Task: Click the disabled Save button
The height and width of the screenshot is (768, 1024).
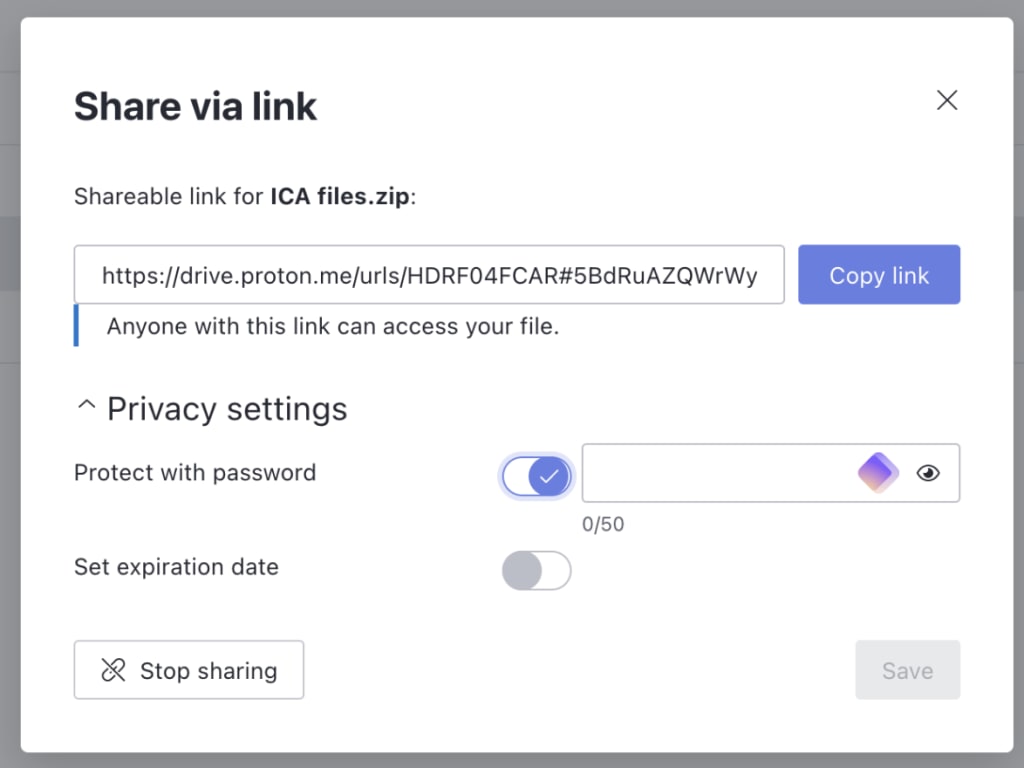Action: 907,670
